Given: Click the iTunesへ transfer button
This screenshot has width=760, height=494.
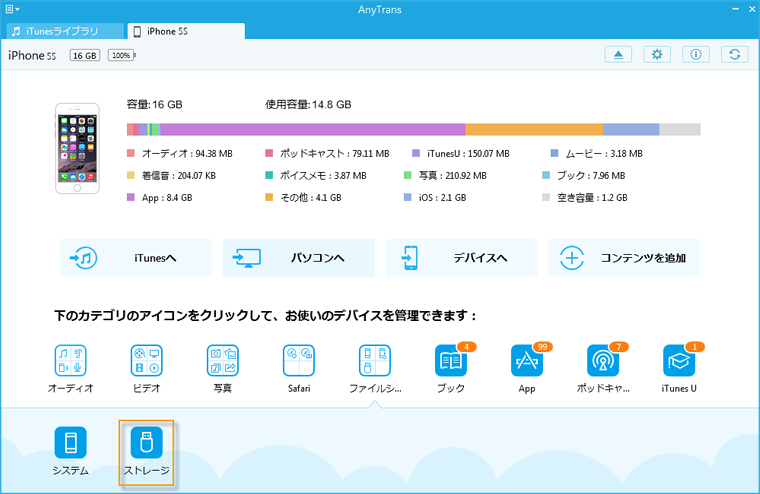Looking at the screenshot, I should [x=136, y=258].
